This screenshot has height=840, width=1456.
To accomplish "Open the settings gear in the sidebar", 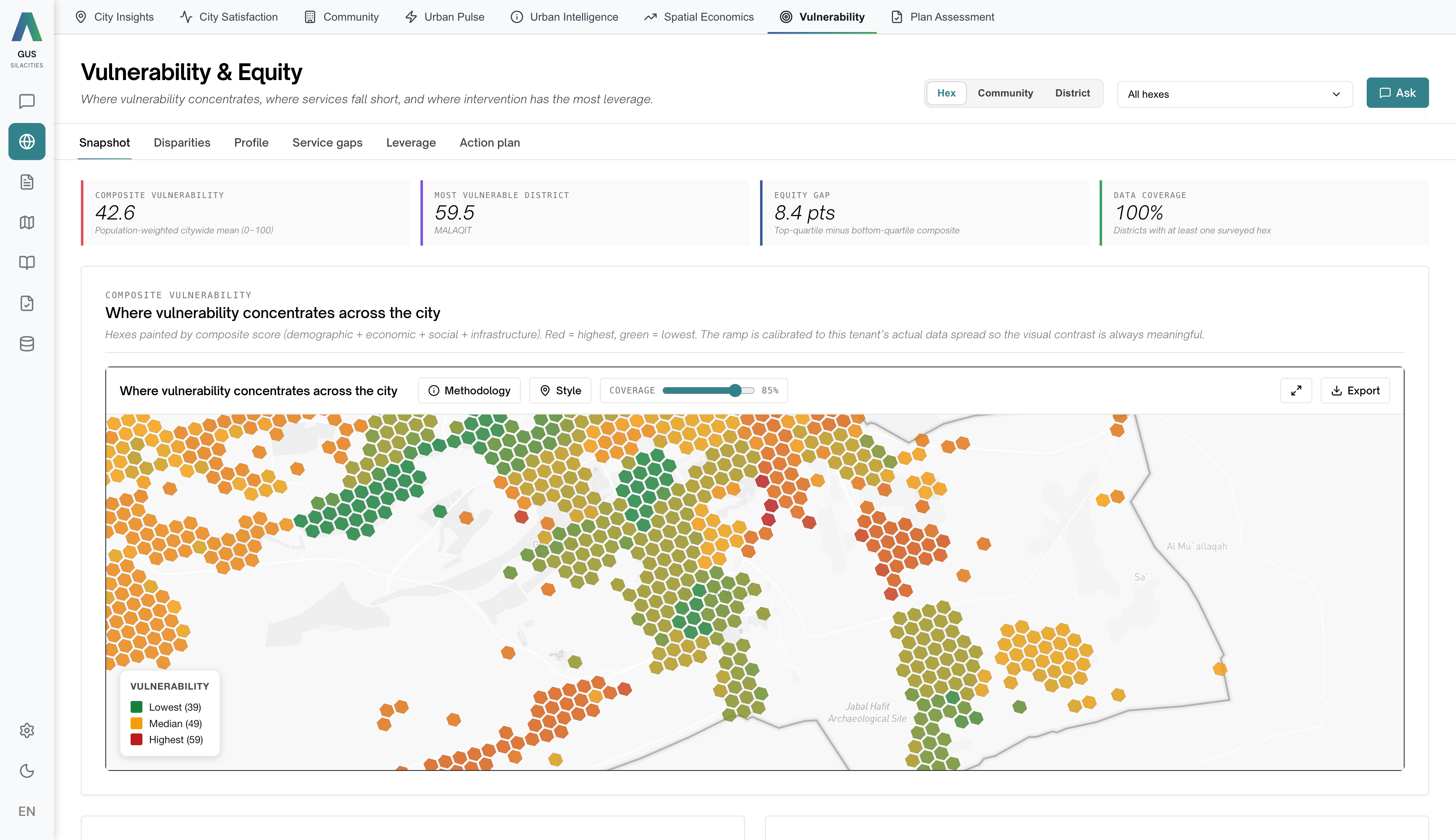I will coord(27,730).
